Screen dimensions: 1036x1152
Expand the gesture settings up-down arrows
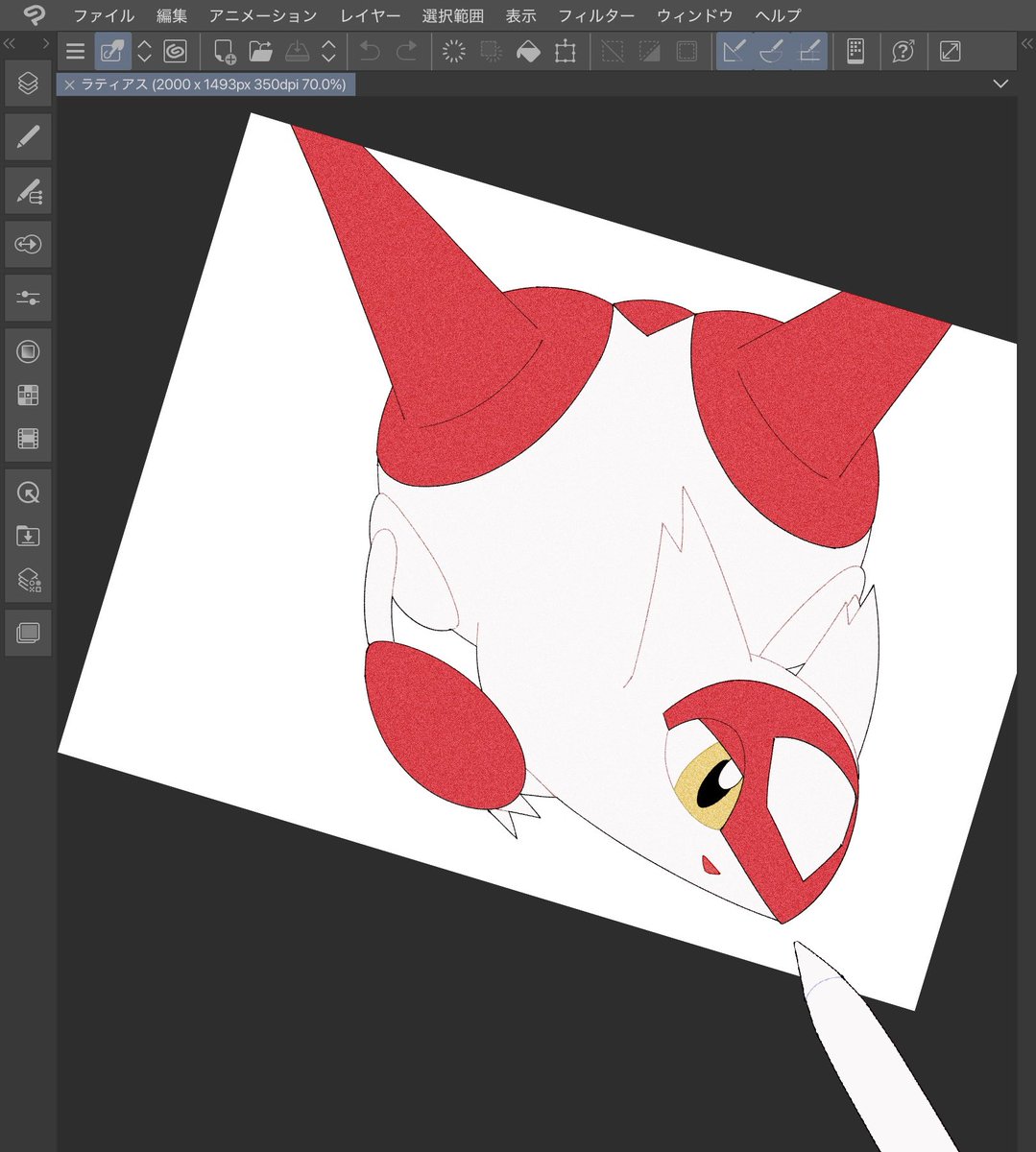click(144, 51)
